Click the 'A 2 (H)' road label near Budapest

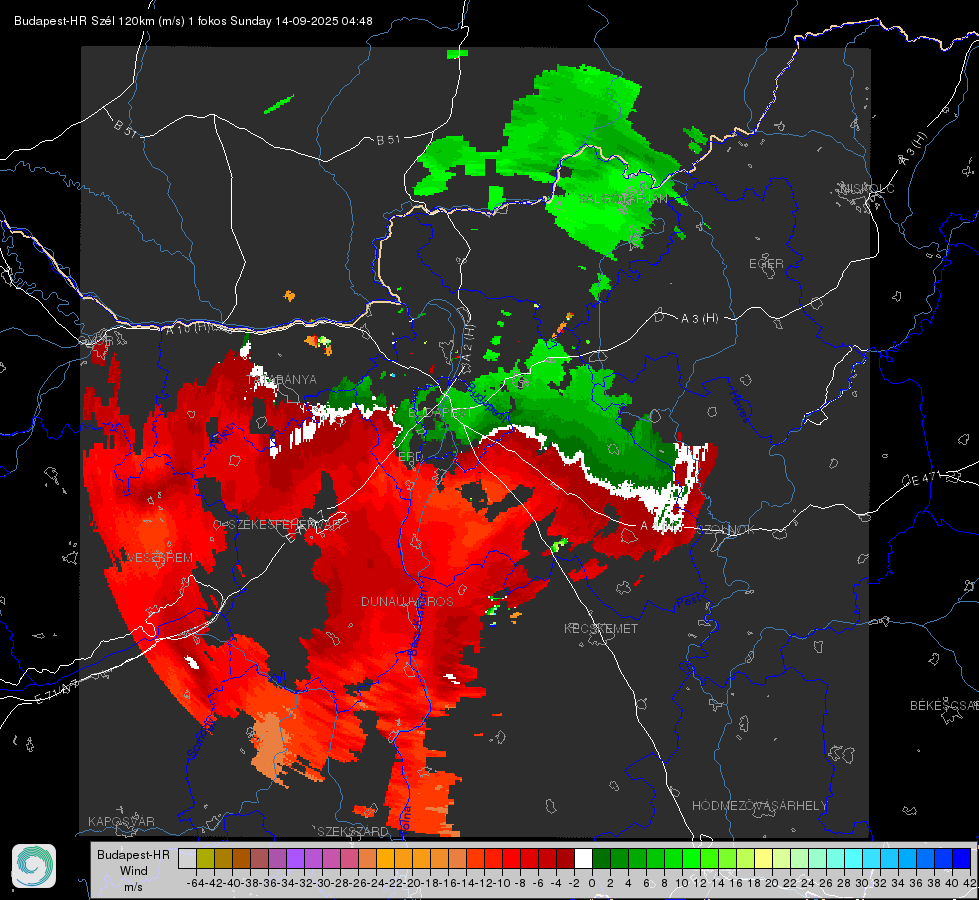coord(468,344)
